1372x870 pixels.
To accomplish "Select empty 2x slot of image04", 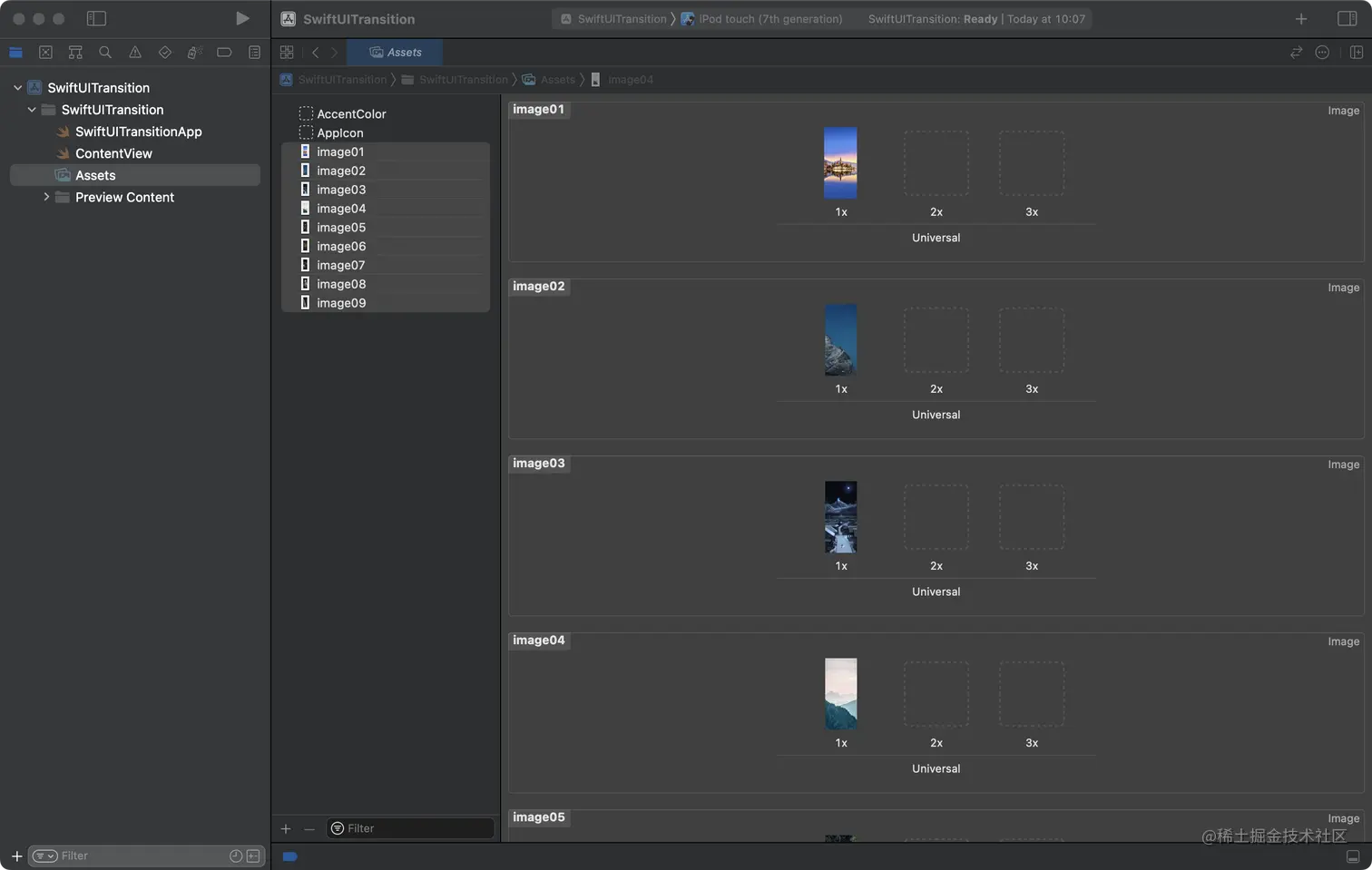I will pyautogui.click(x=936, y=694).
